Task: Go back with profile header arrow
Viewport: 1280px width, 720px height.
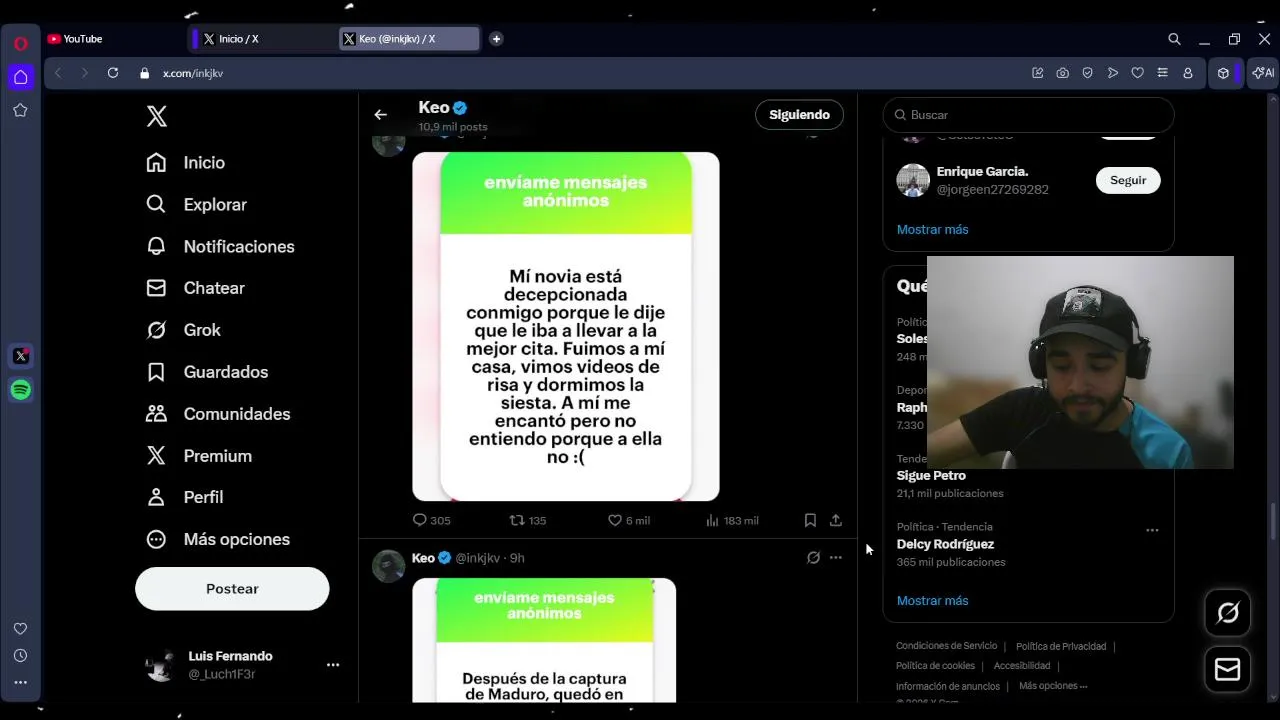Action: (x=380, y=114)
